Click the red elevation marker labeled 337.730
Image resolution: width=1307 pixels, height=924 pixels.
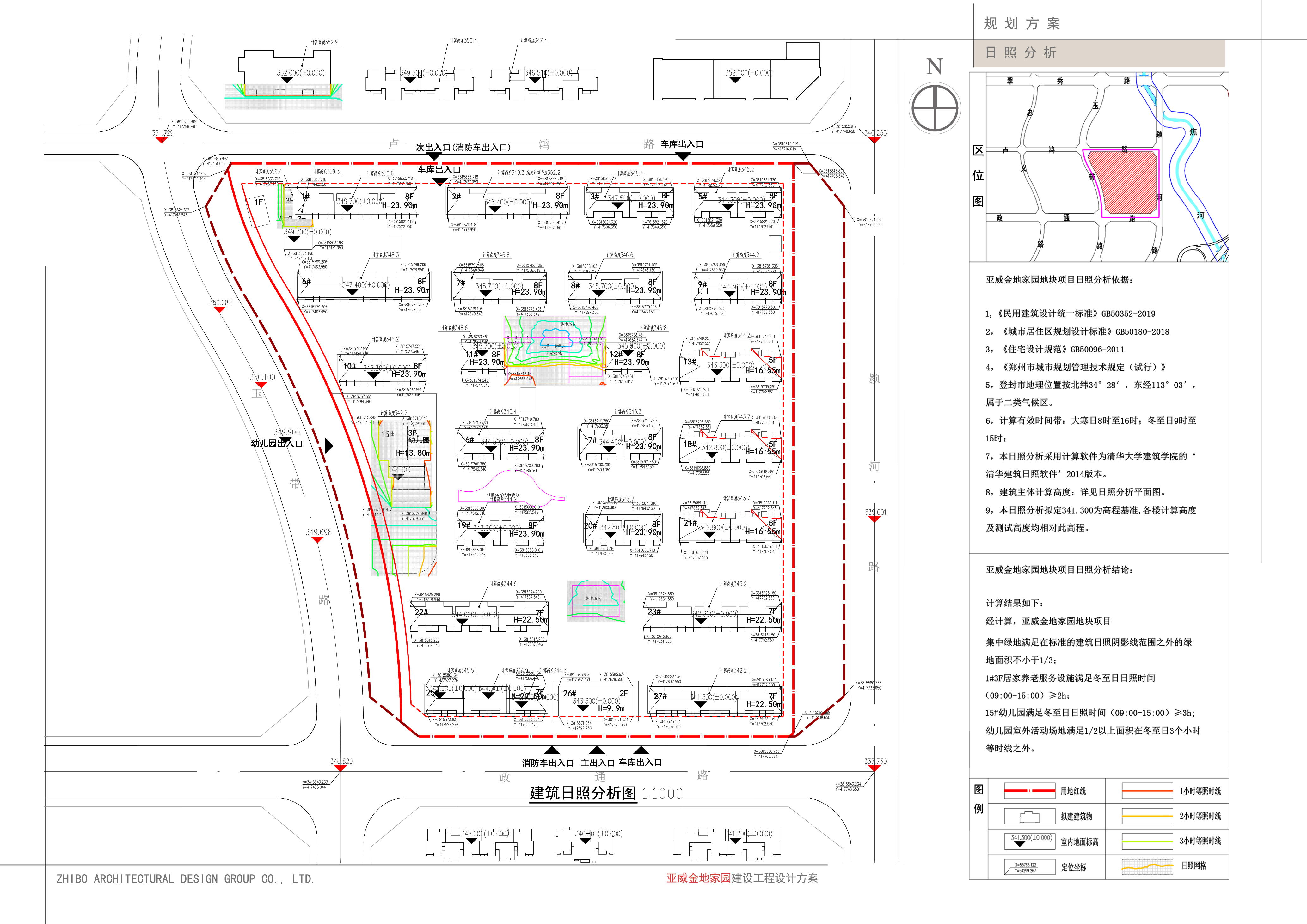coord(874,768)
